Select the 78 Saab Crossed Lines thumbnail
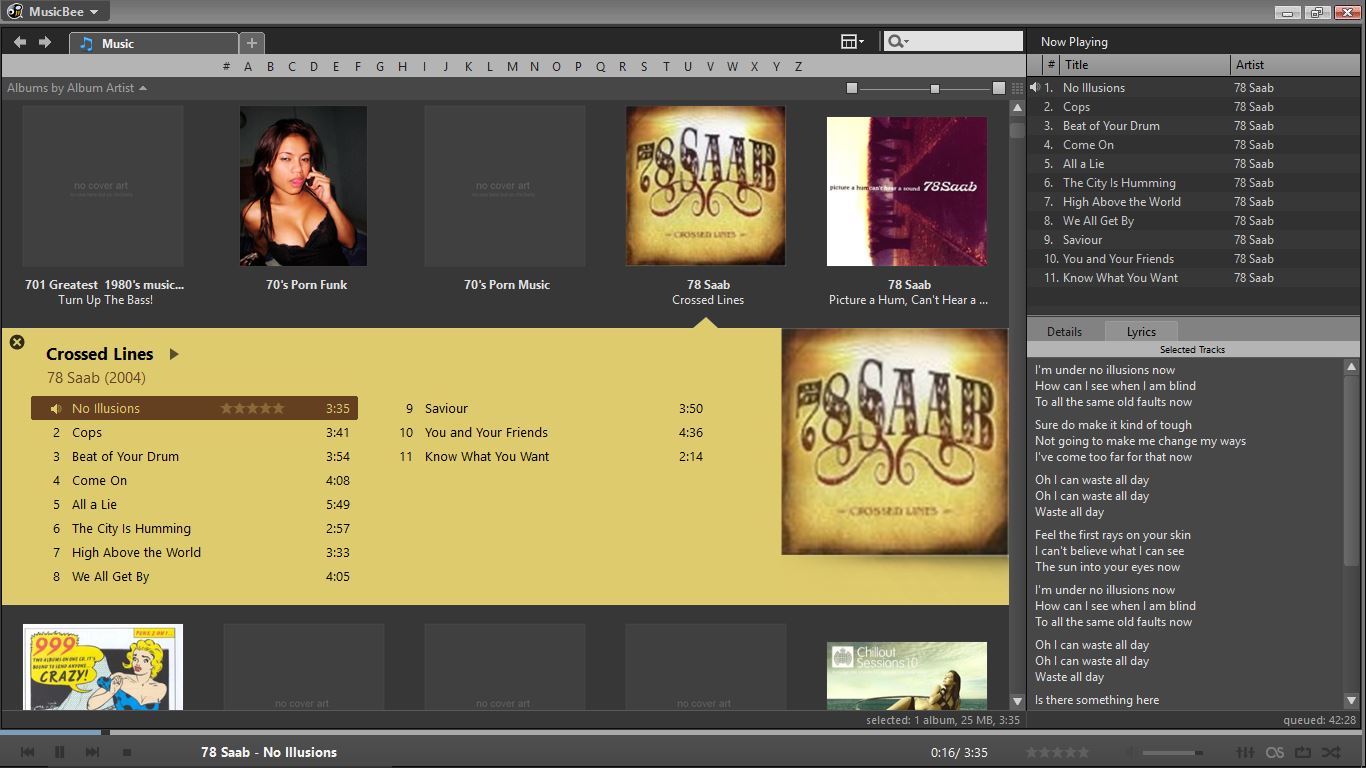 [x=706, y=186]
